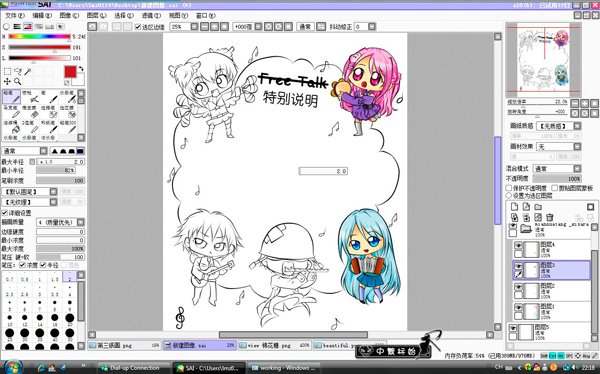Activate the move tool
The image size is (600, 374).
pyautogui.click(x=7, y=82)
